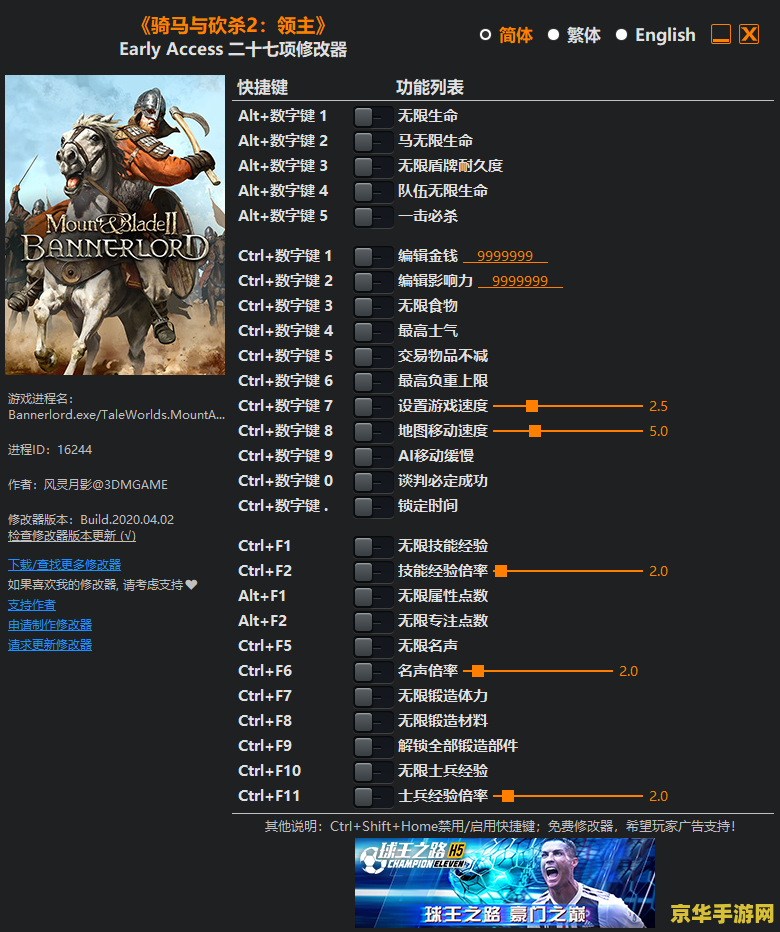Toggle 无限技能经验 switch

click(373, 546)
